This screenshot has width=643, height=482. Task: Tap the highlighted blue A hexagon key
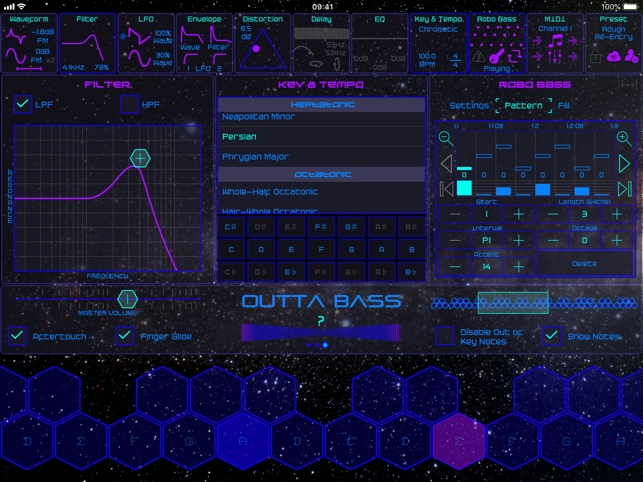click(243, 441)
